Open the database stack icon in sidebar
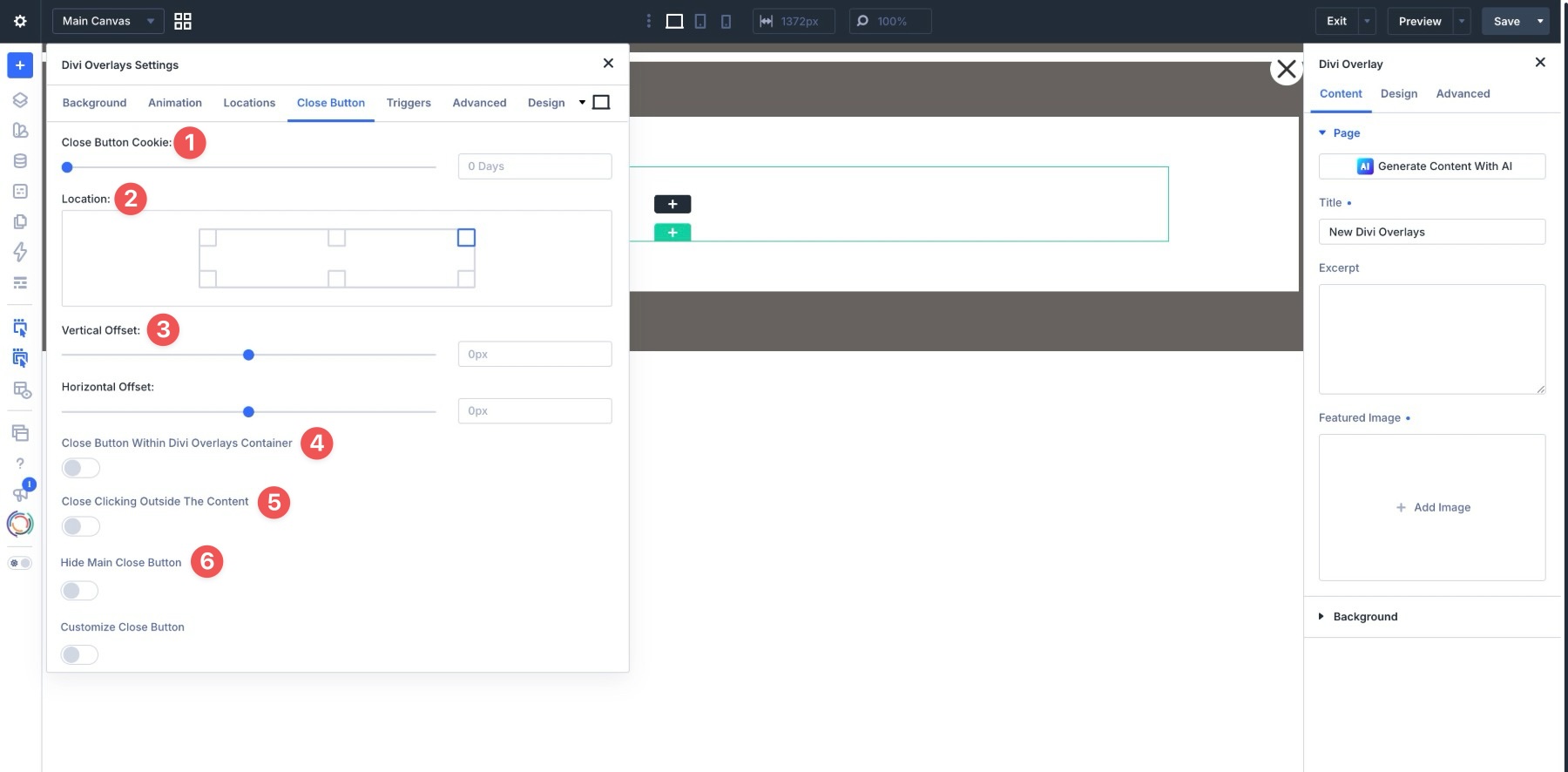This screenshot has width=1568, height=772. 20,160
